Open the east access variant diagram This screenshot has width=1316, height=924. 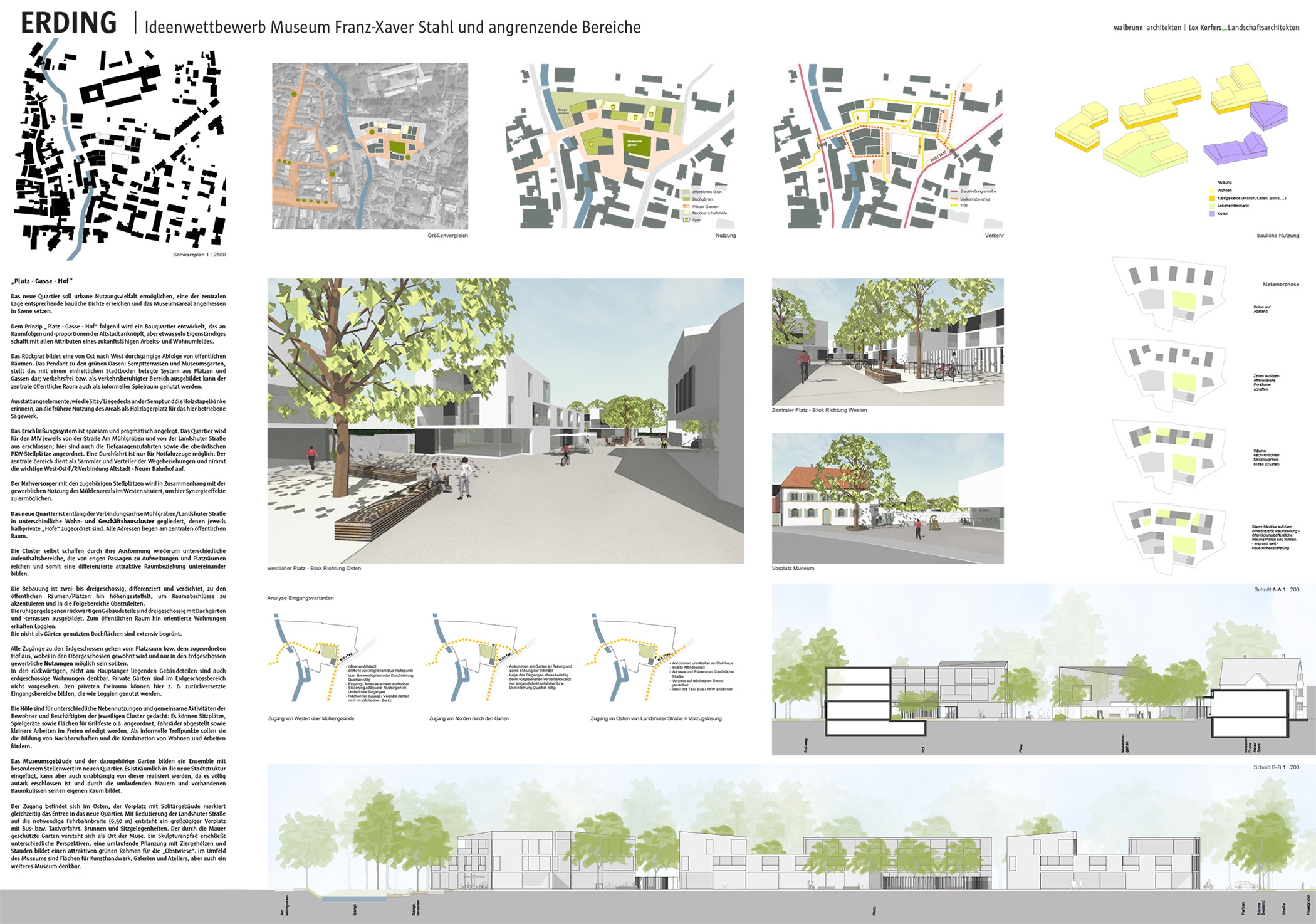pyautogui.click(x=640, y=658)
